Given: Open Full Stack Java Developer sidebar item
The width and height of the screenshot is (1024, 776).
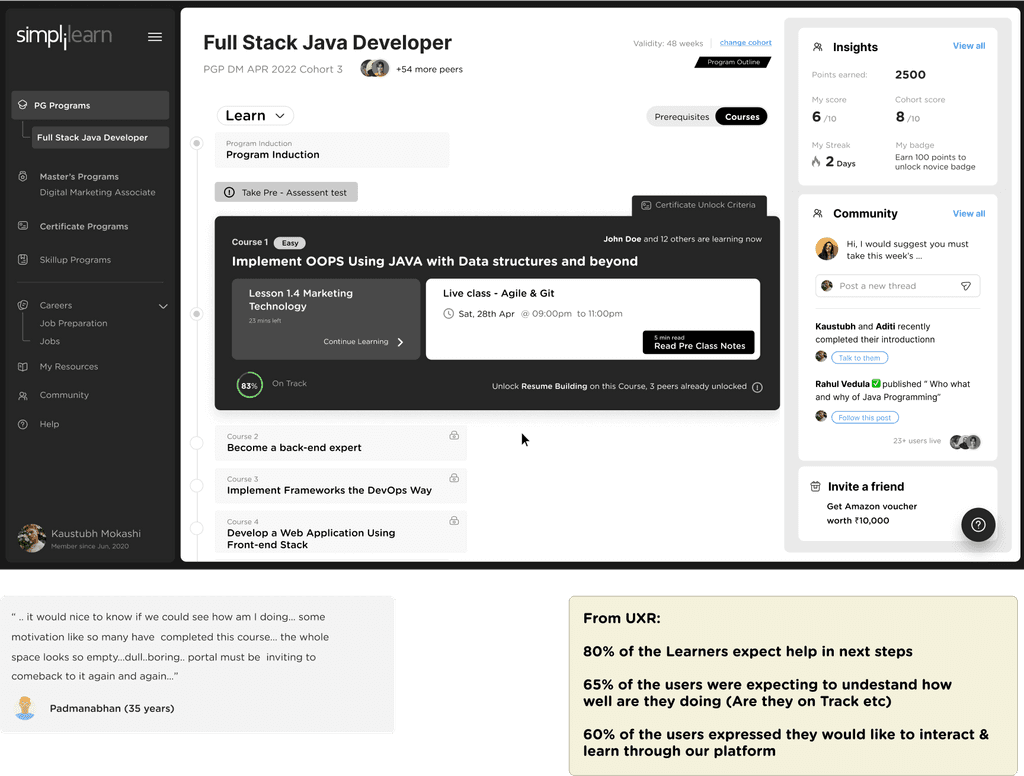Looking at the screenshot, I should pos(101,137).
